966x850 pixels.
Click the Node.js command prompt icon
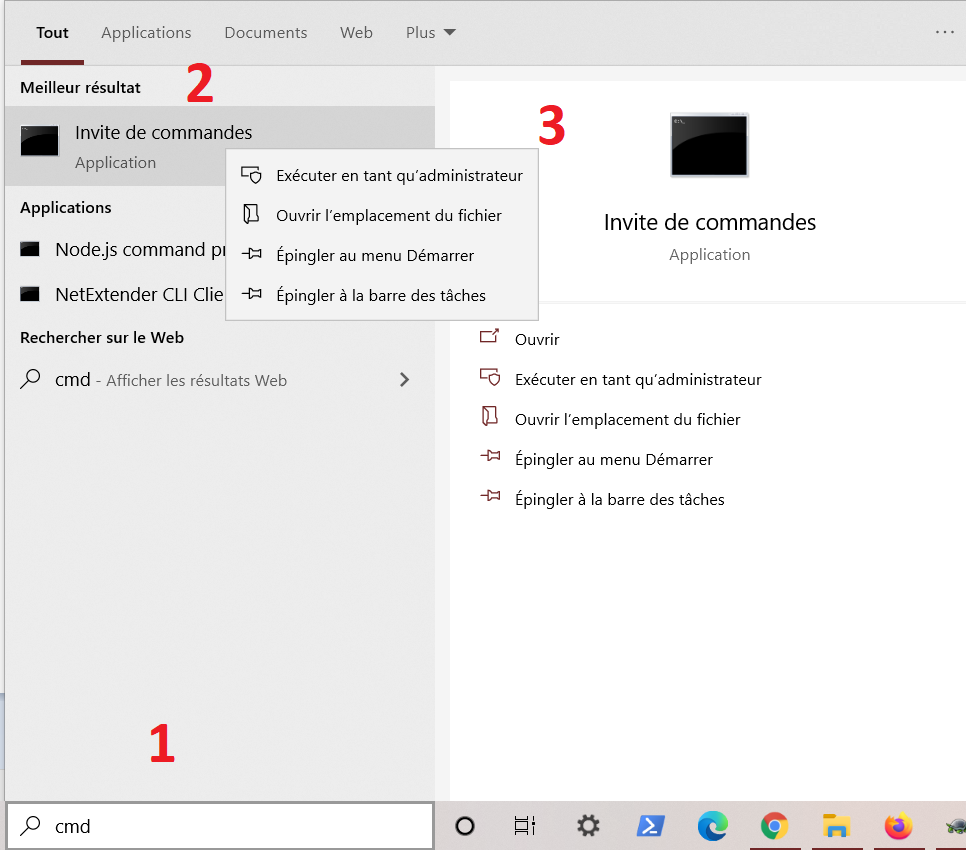coord(30,249)
